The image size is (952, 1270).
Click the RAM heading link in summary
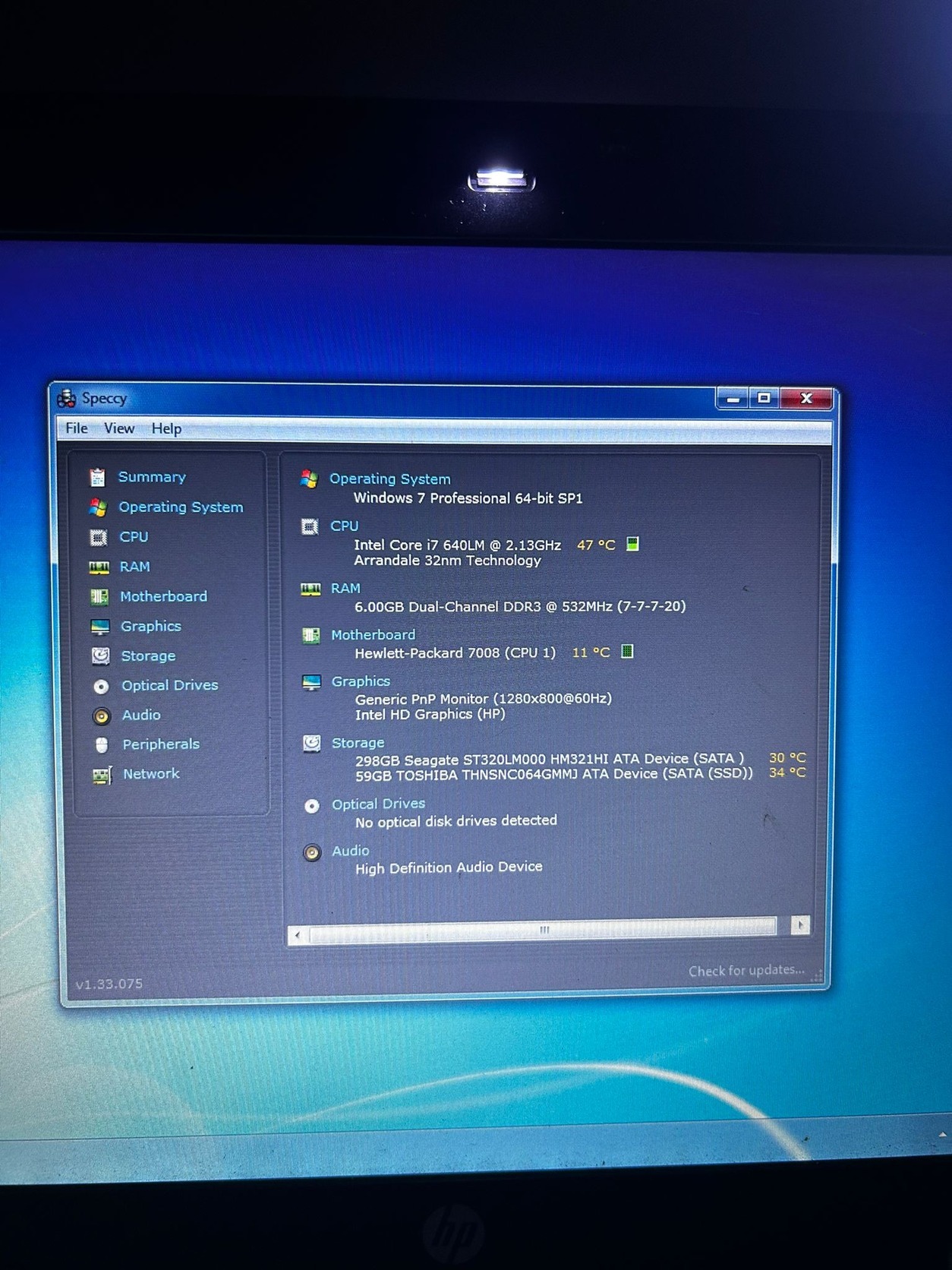345,588
